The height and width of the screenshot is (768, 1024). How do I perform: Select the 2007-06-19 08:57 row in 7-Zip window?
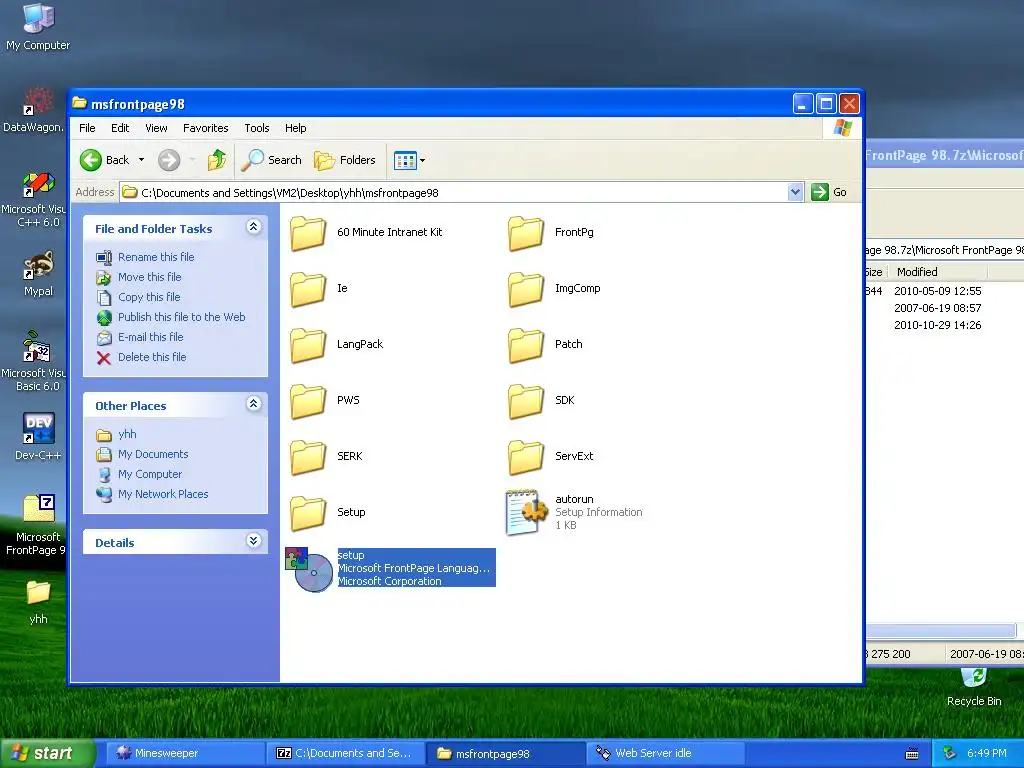point(938,308)
